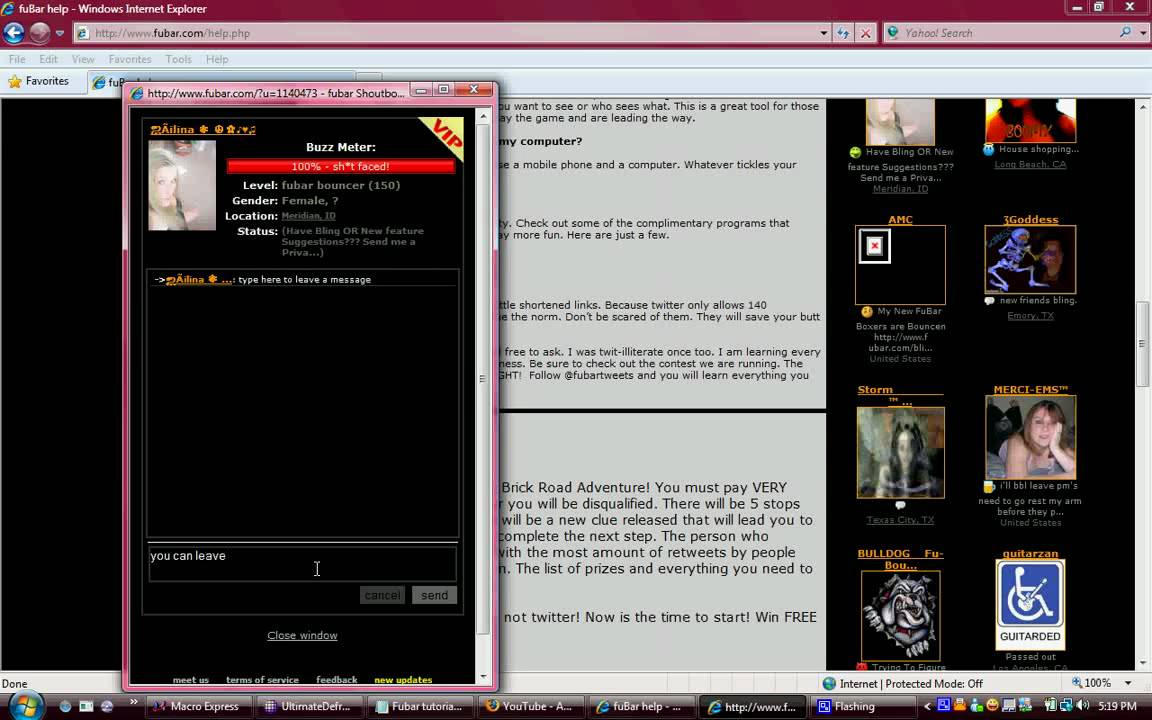Click the meet us footer link
Viewport: 1152px width, 720px height.
(x=191, y=680)
